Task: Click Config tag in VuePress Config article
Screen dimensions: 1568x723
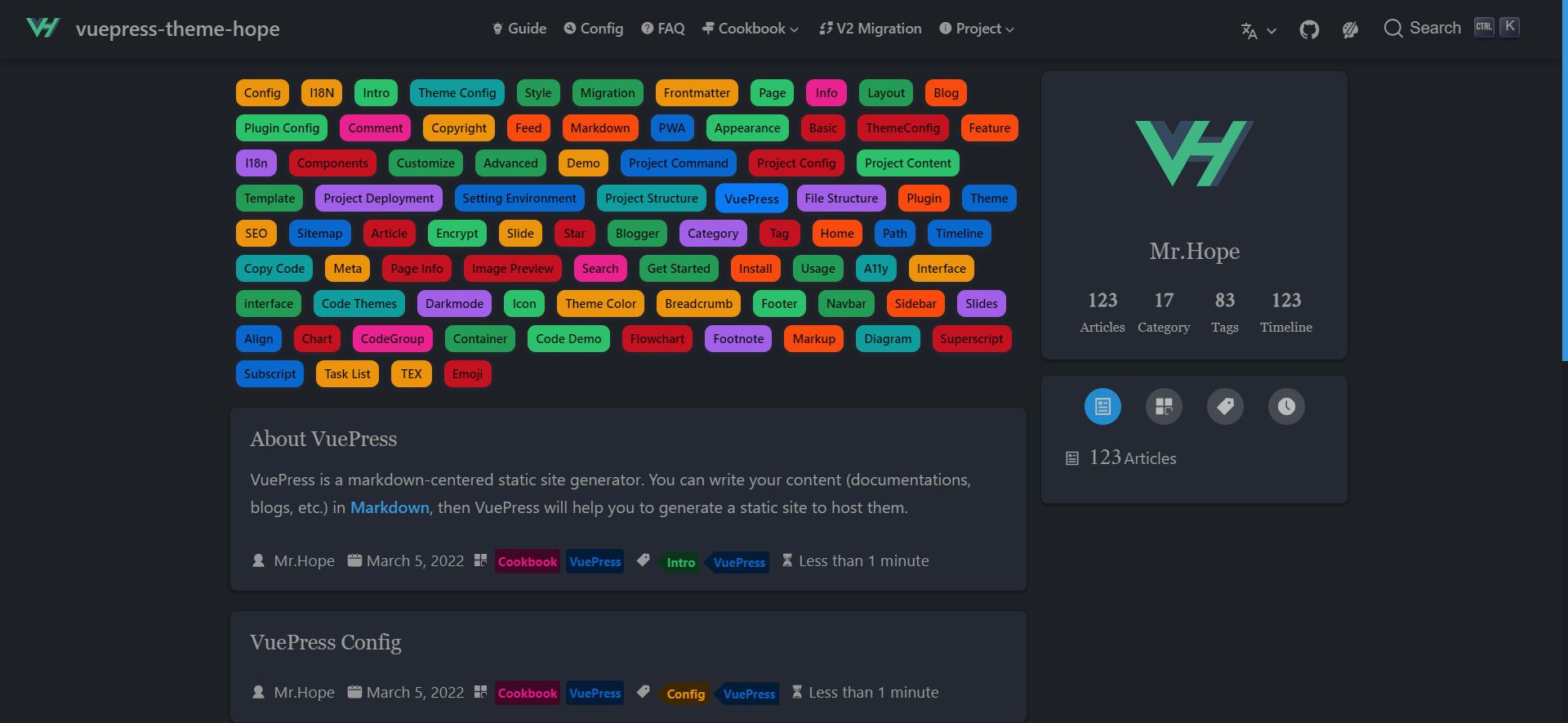Action: click(x=685, y=694)
